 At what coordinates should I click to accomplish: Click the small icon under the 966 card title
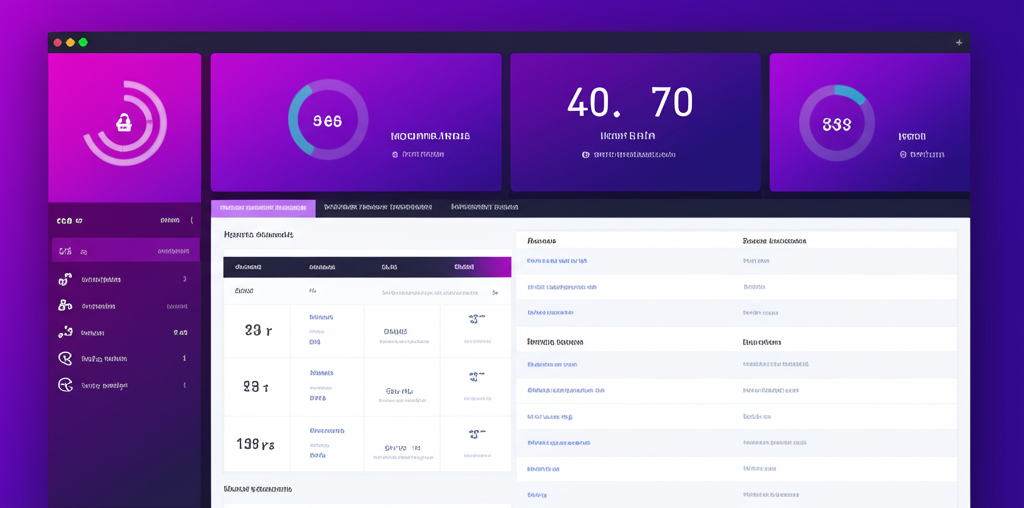click(394, 155)
